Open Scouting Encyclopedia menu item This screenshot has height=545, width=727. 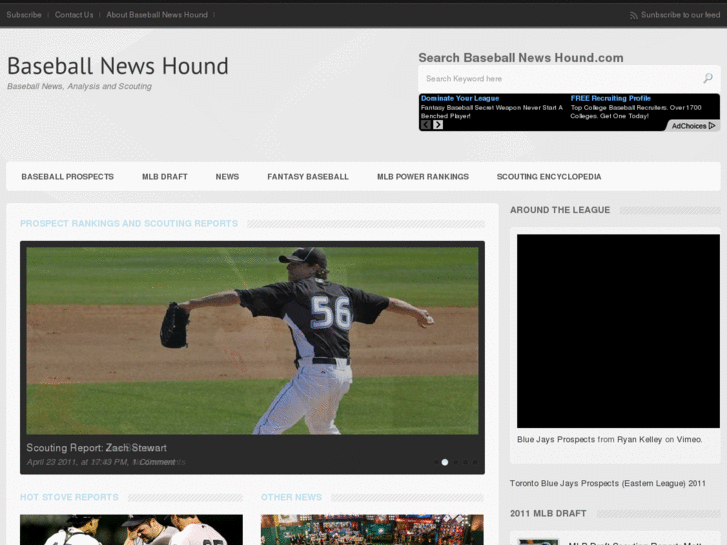click(x=549, y=177)
